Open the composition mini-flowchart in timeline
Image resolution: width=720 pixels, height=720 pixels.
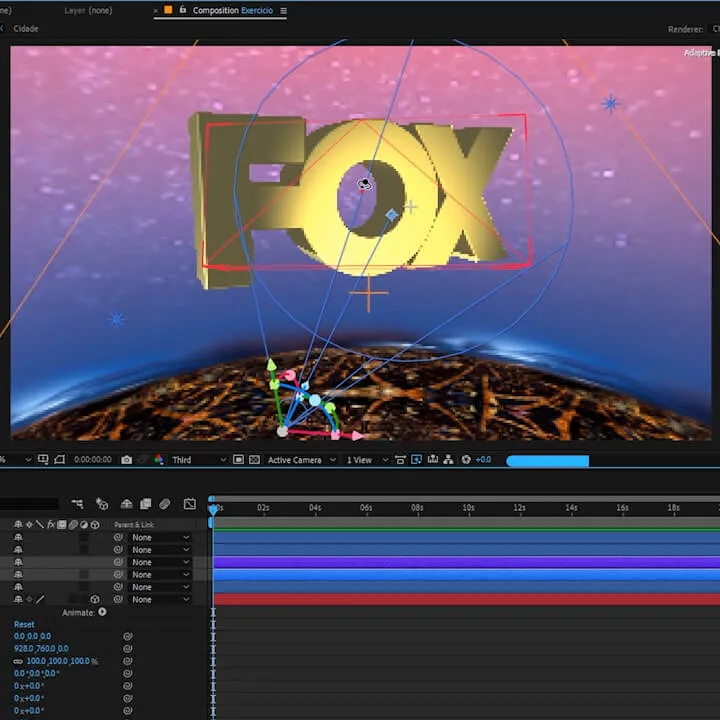[x=78, y=504]
